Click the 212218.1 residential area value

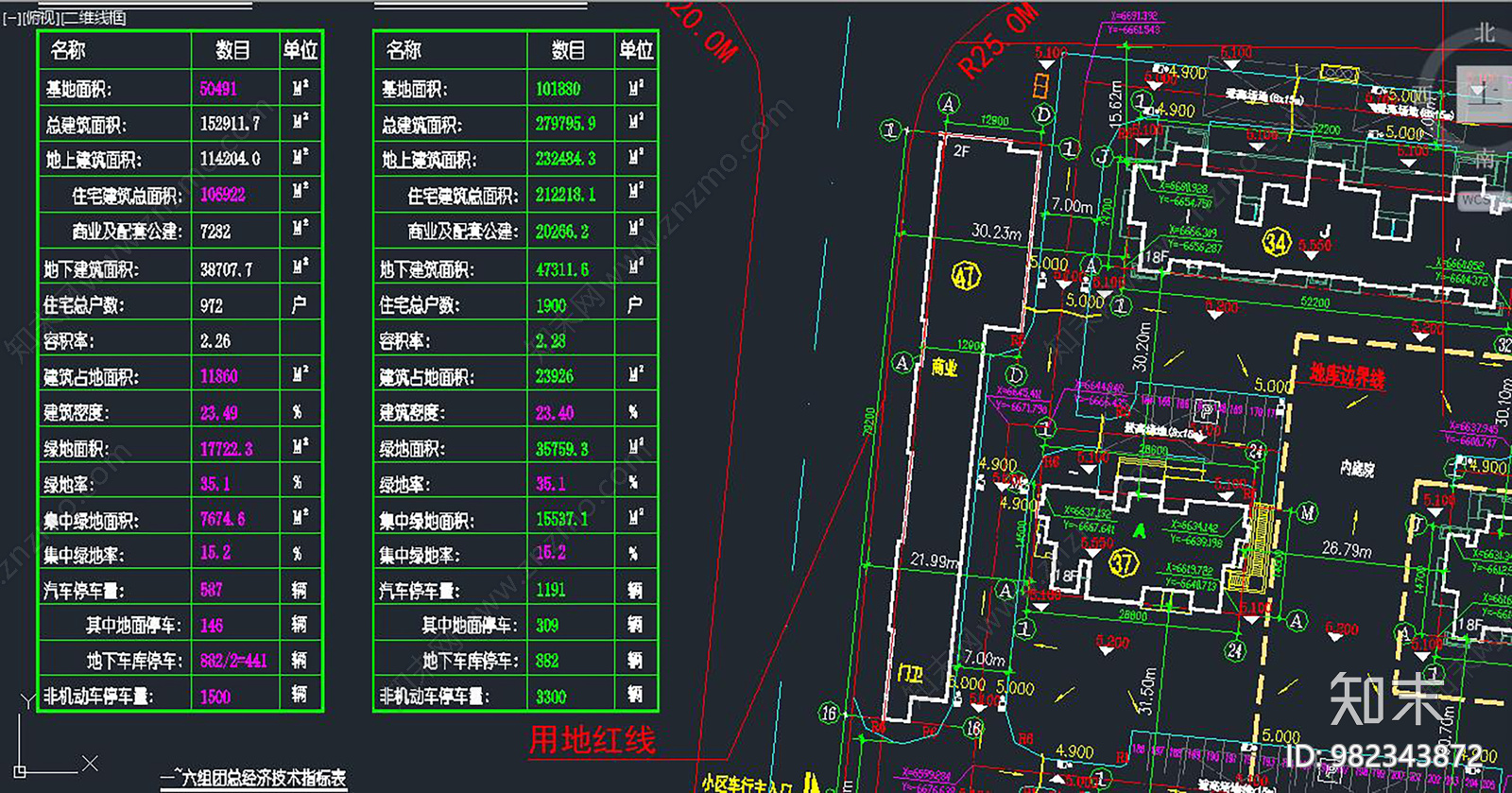click(566, 195)
